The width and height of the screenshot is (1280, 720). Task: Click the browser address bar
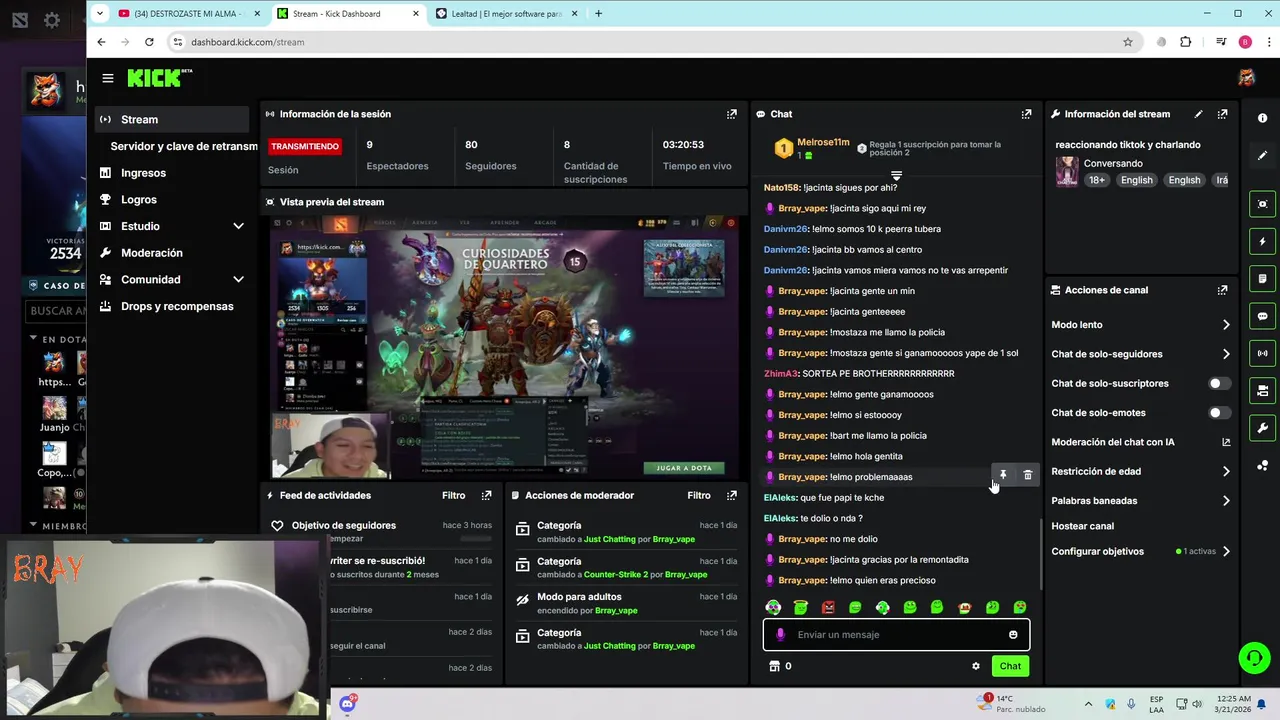[x=640, y=42]
